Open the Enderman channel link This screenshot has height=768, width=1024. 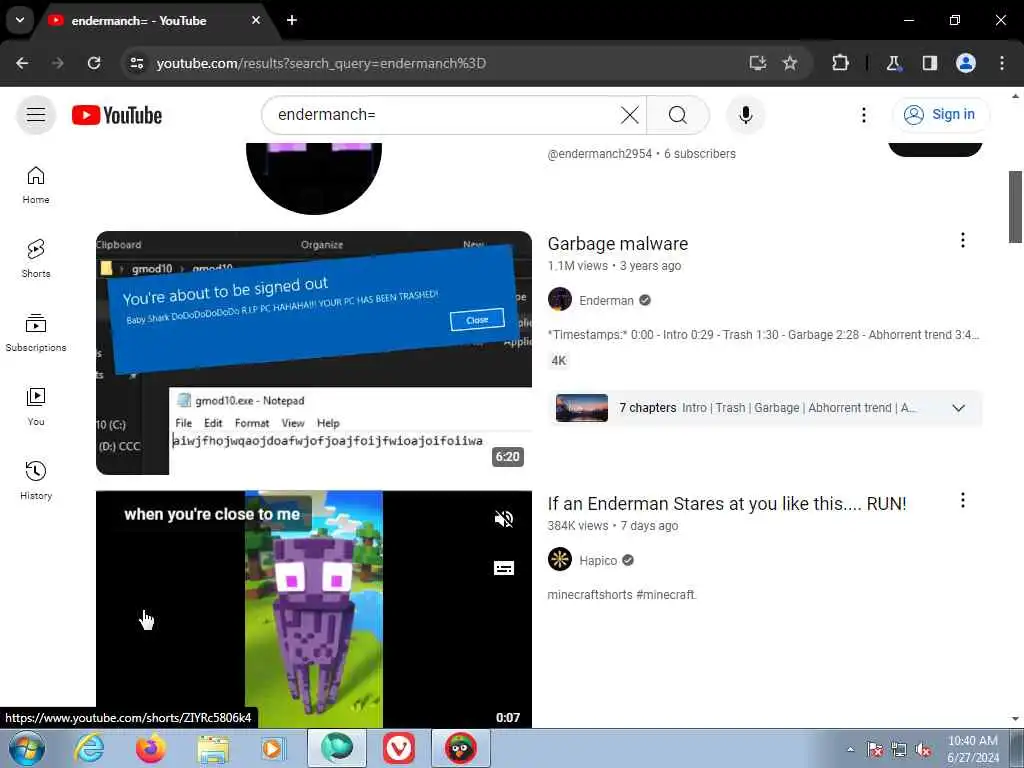606,300
